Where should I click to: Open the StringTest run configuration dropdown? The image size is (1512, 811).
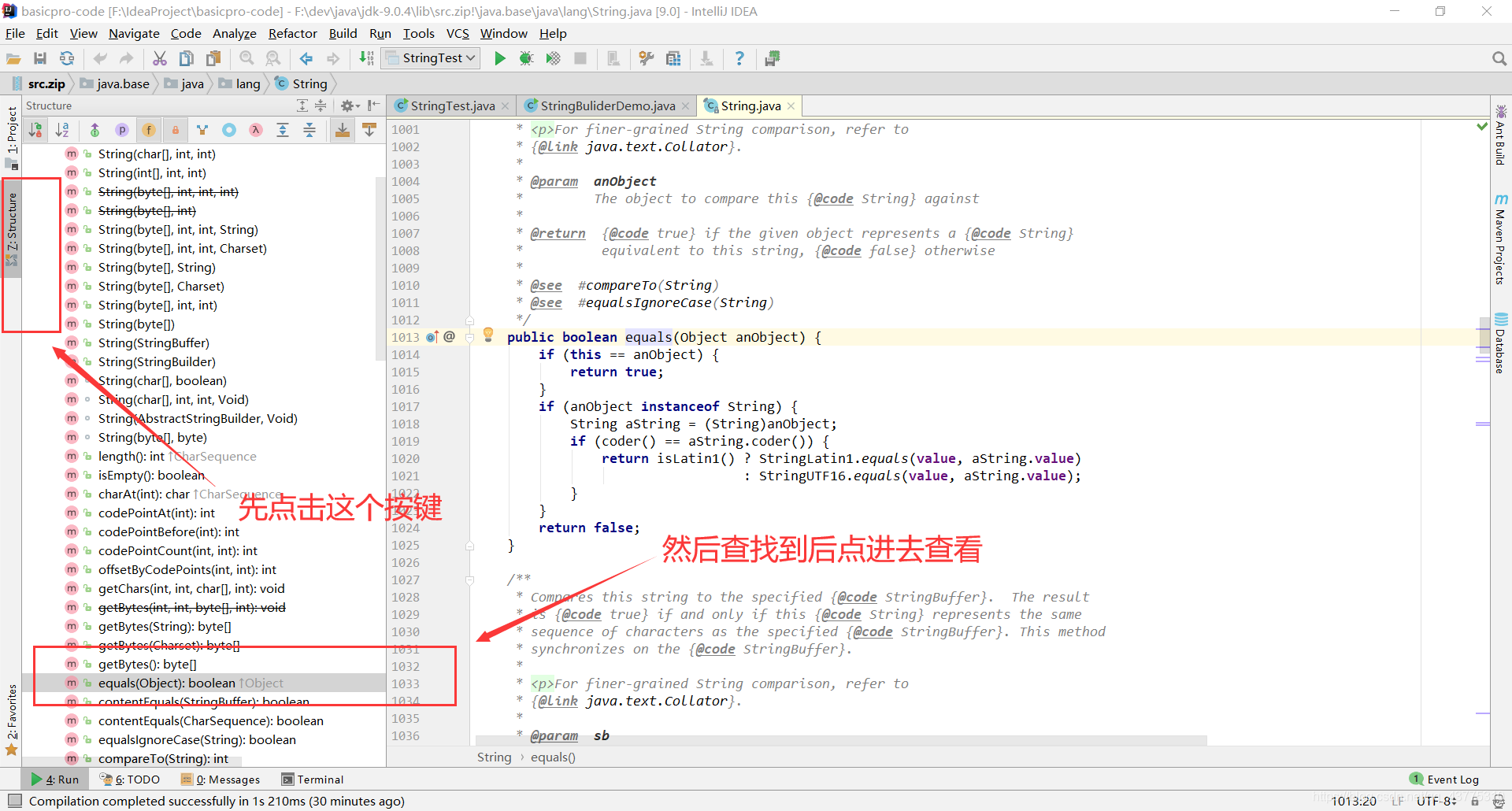pyautogui.click(x=432, y=58)
